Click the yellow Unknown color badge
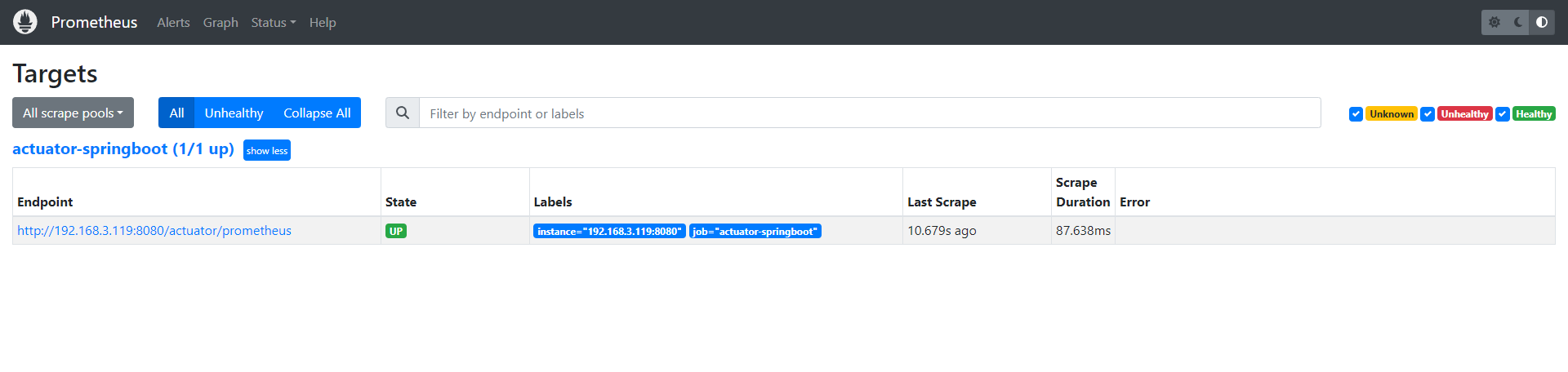This screenshot has height=372, width=1568. coord(1392,114)
